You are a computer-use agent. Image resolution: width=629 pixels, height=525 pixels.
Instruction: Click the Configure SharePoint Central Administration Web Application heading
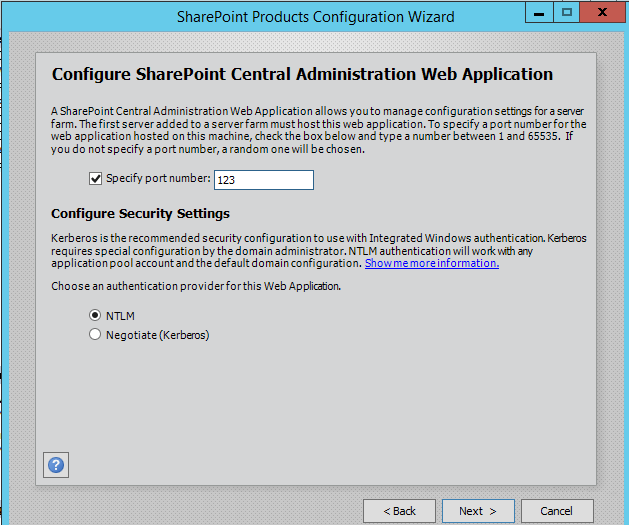[x=302, y=75]
